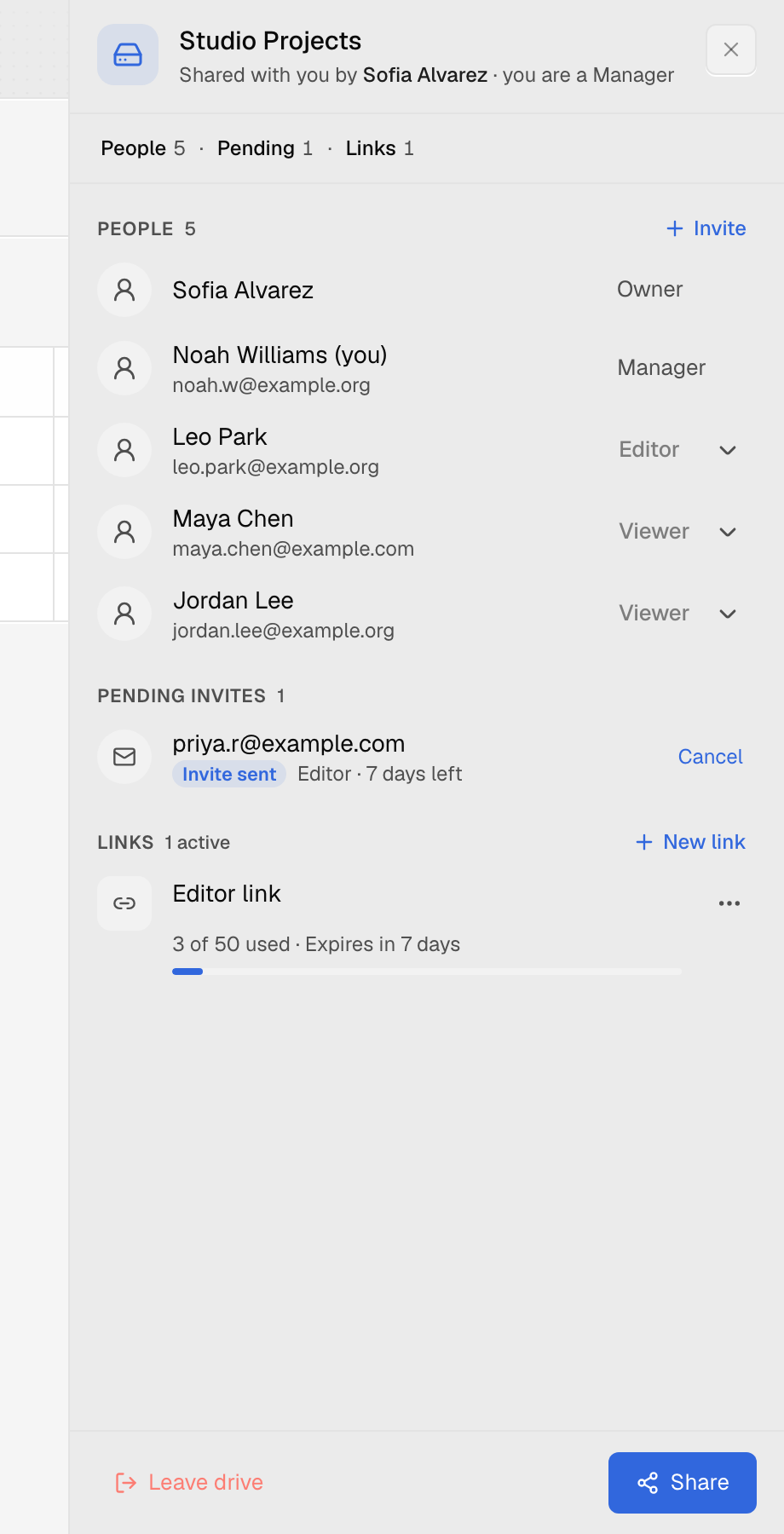Click the chain link icon
Screen dimensions: 784x1534
click(124, 903)
